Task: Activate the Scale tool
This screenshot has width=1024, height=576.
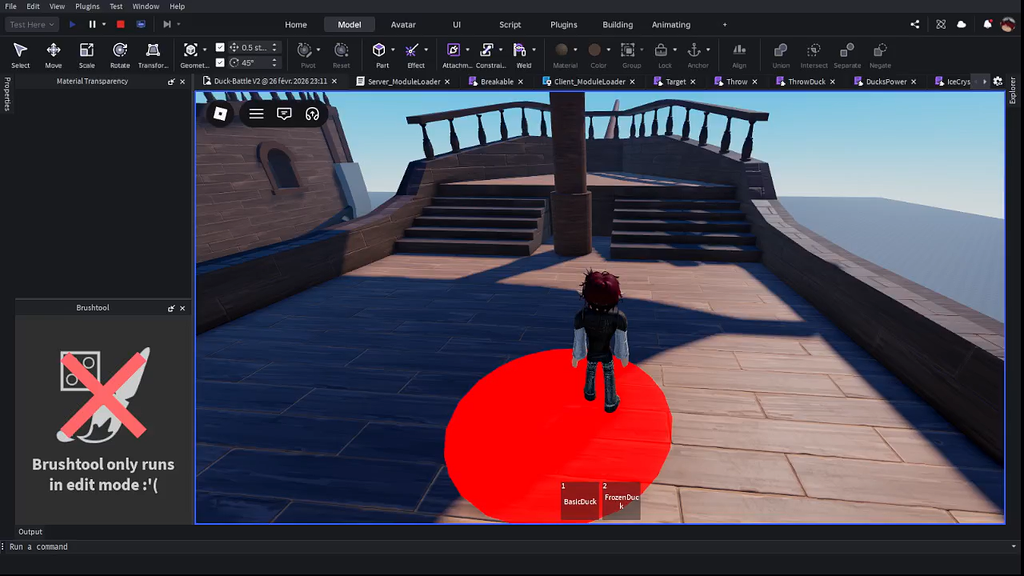Action: point(87,55)
